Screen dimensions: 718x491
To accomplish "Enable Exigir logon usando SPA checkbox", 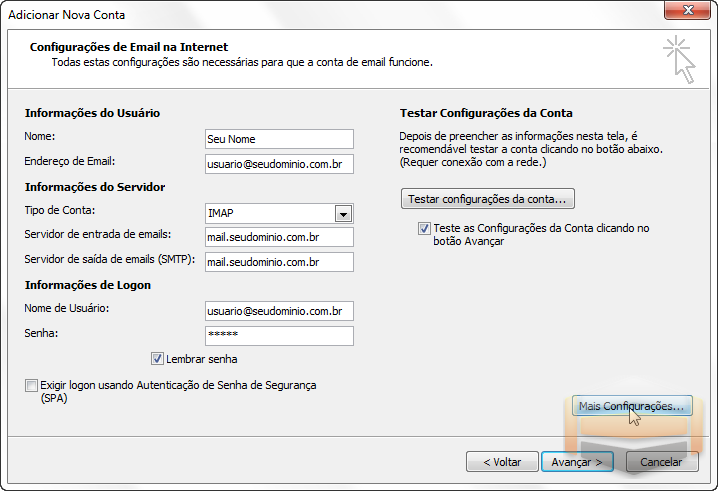I will point(31,385).
